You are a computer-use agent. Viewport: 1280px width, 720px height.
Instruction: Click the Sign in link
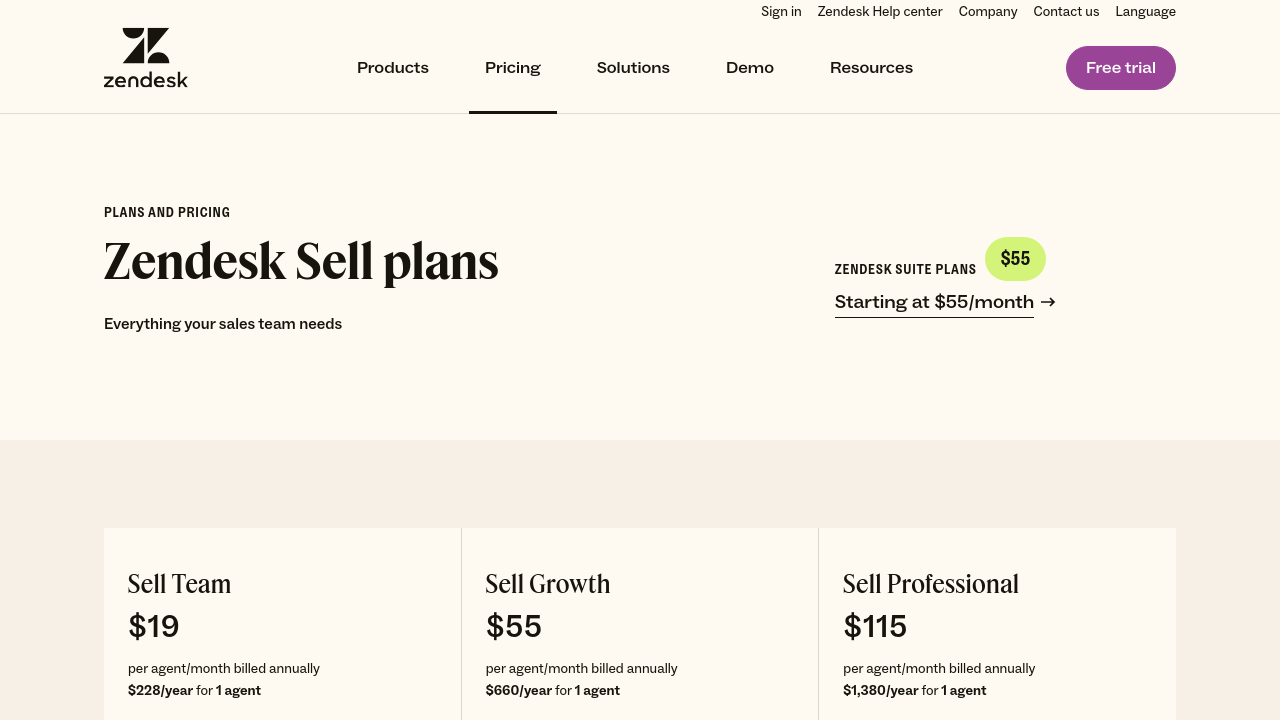(x=781, y=12)
